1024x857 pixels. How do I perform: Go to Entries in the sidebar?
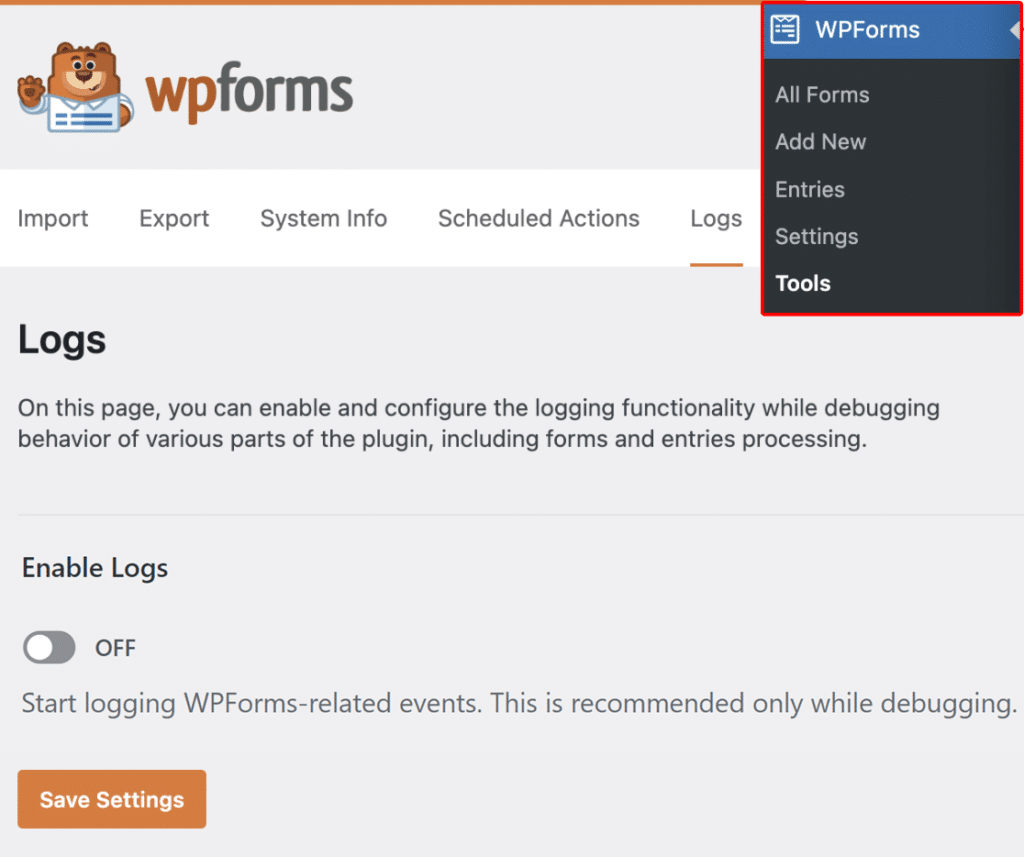coord(809,189)
